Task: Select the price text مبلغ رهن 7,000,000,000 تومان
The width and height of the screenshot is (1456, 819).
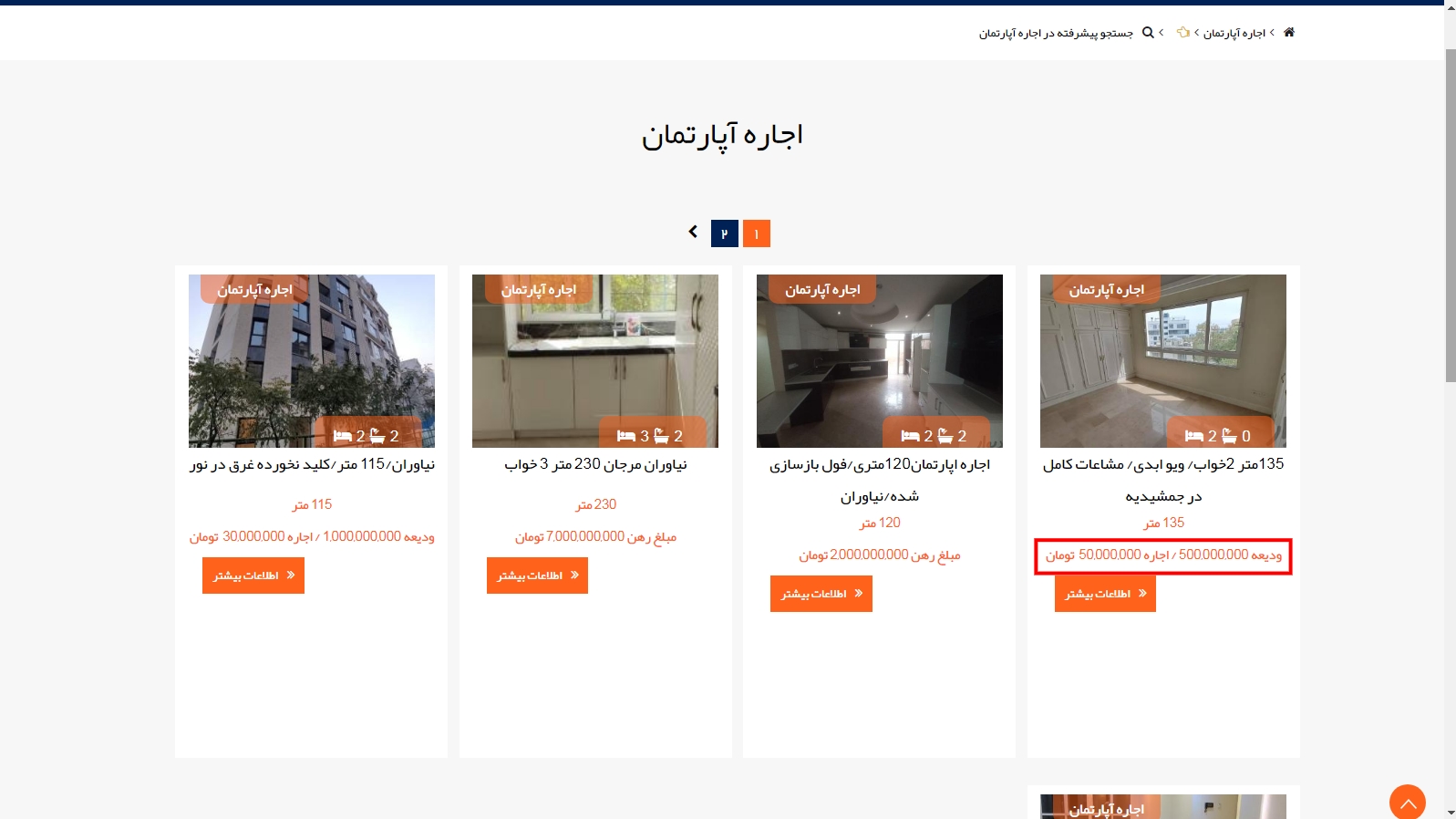Action: pos(595,536)
